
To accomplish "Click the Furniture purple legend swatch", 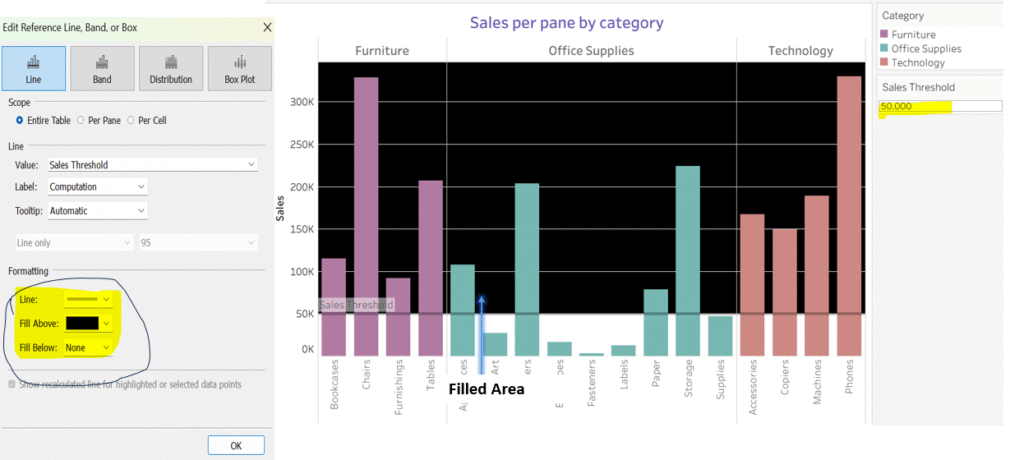I will (884, 34).
